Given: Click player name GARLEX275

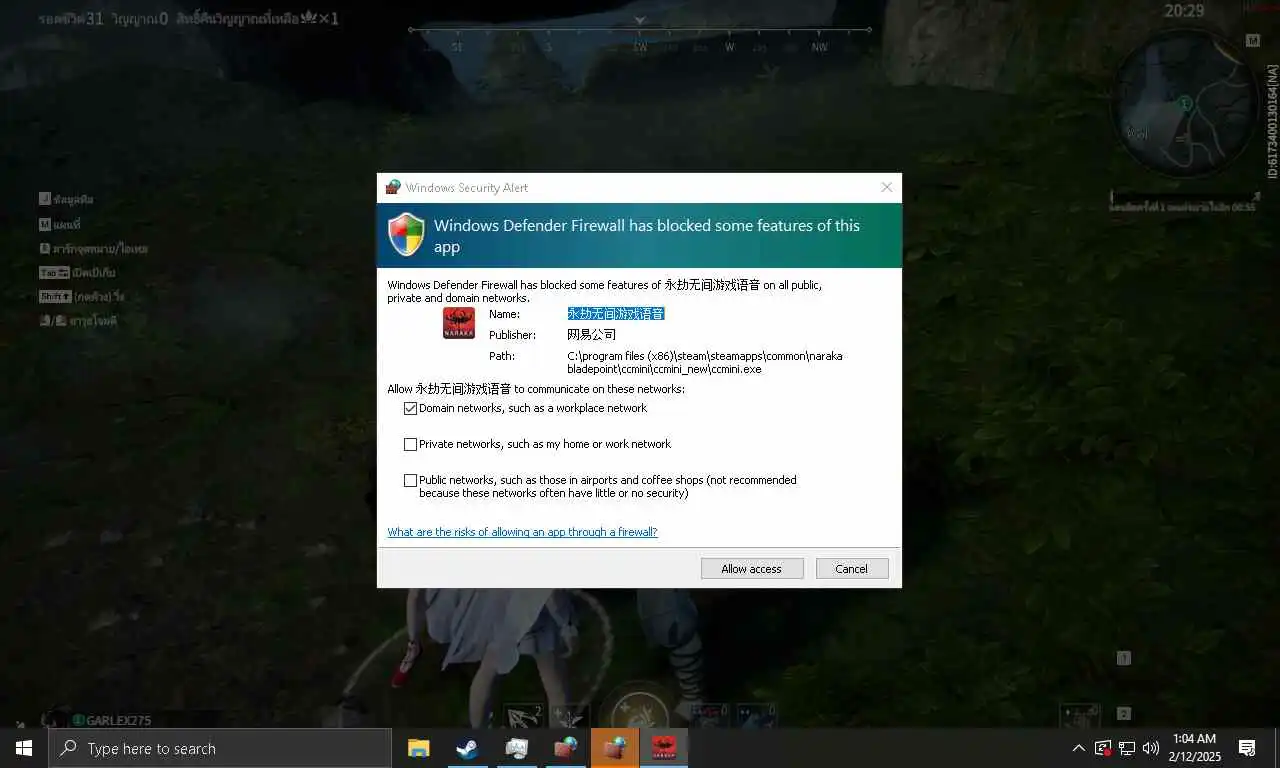Looking at the screenshot, I should [119, 720].
